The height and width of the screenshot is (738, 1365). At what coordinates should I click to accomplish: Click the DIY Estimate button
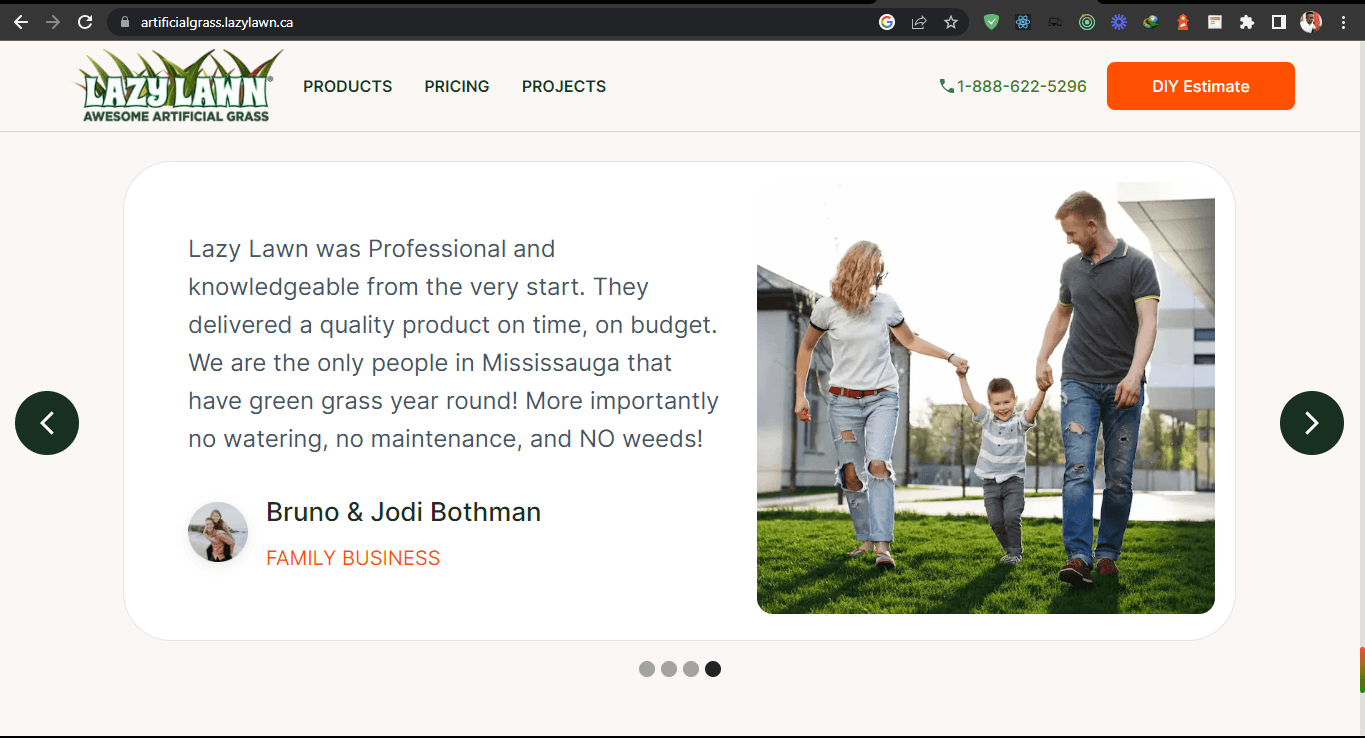[x=1201, y=86]
